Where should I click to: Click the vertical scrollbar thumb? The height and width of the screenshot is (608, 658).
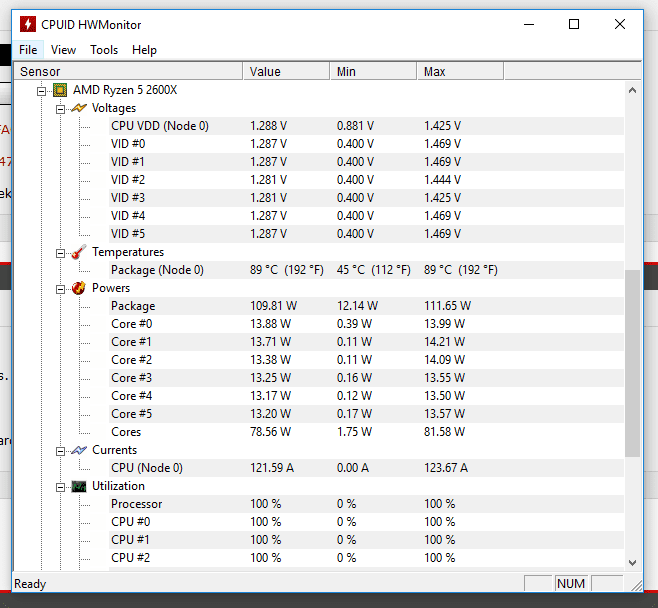coord(632,363)
